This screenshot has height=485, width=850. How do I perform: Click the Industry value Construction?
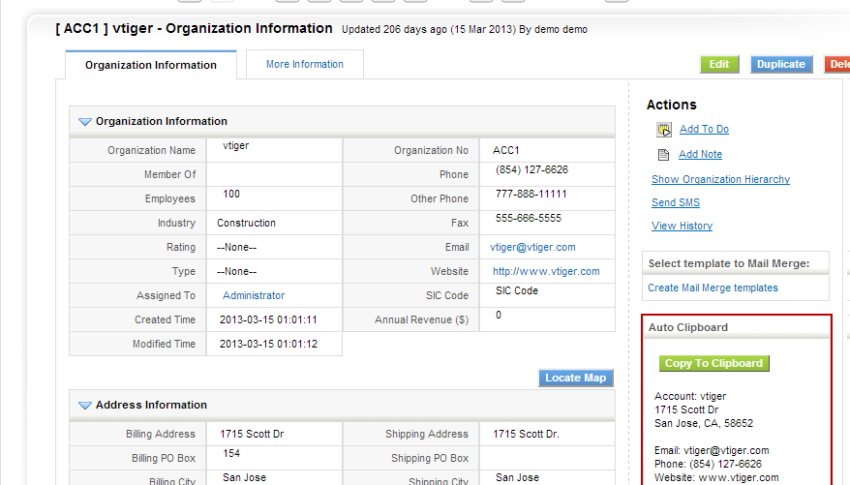point(246,223)
